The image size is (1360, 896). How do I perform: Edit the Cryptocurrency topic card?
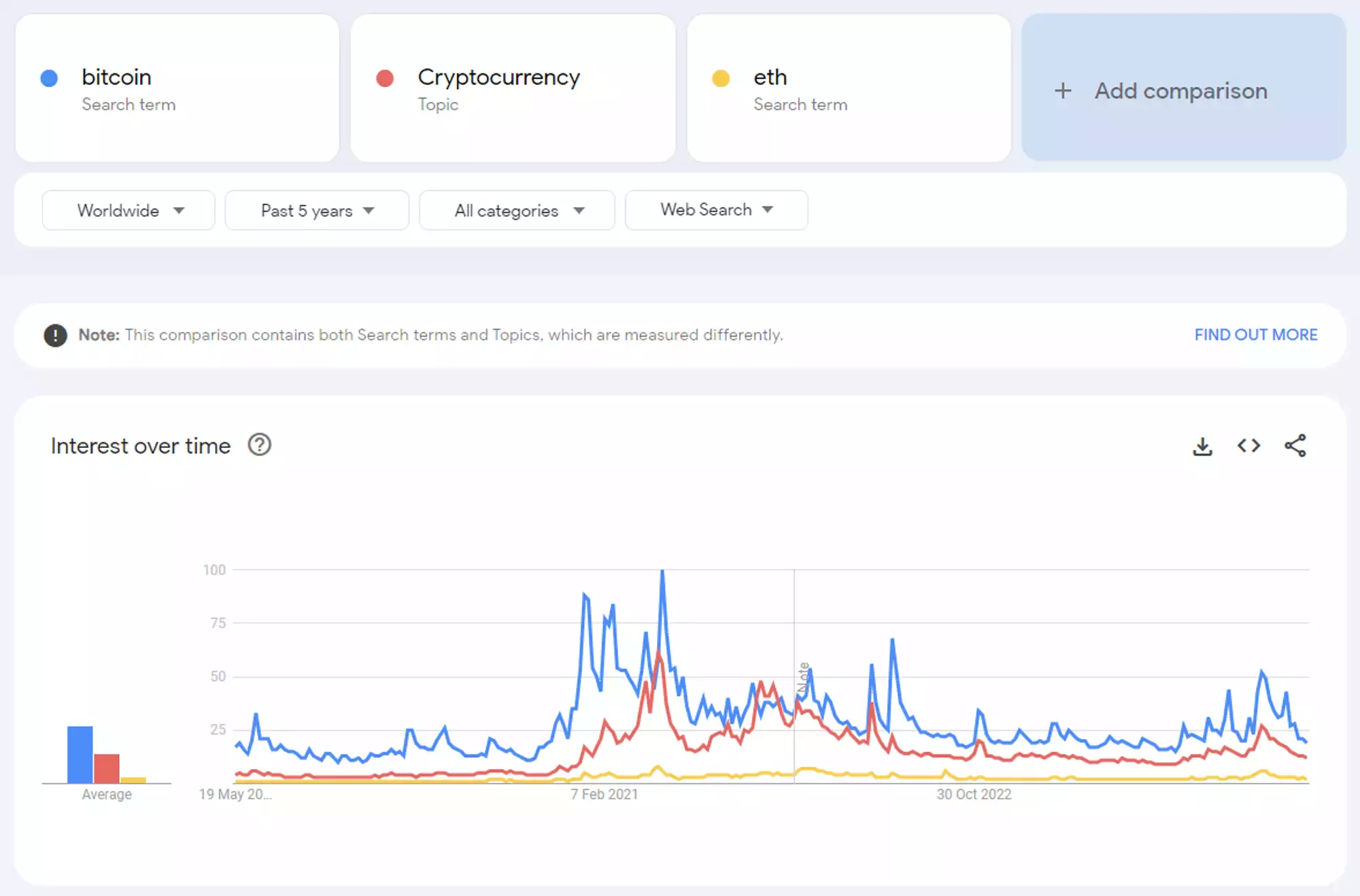pos(513,88)
